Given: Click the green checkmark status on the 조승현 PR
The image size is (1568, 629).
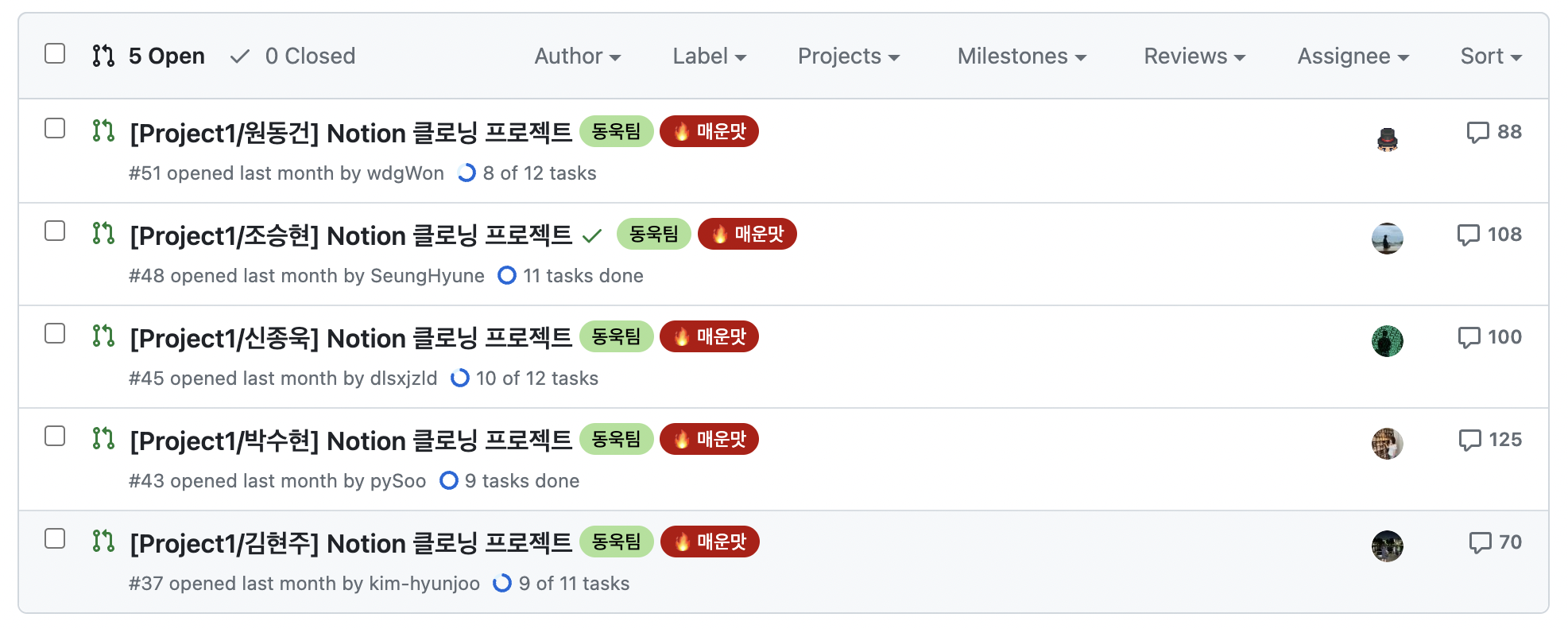Looking at the screenshot, I should pyautogui.click(x=592, y=235).
